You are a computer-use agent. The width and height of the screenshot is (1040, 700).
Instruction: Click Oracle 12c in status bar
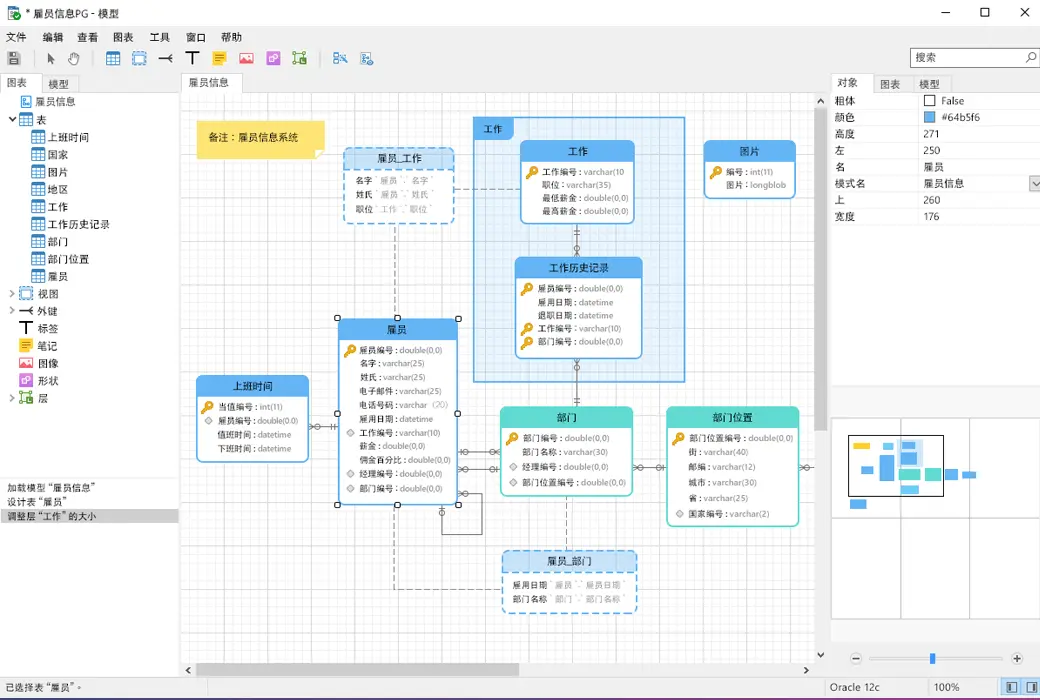pos(854,687)
